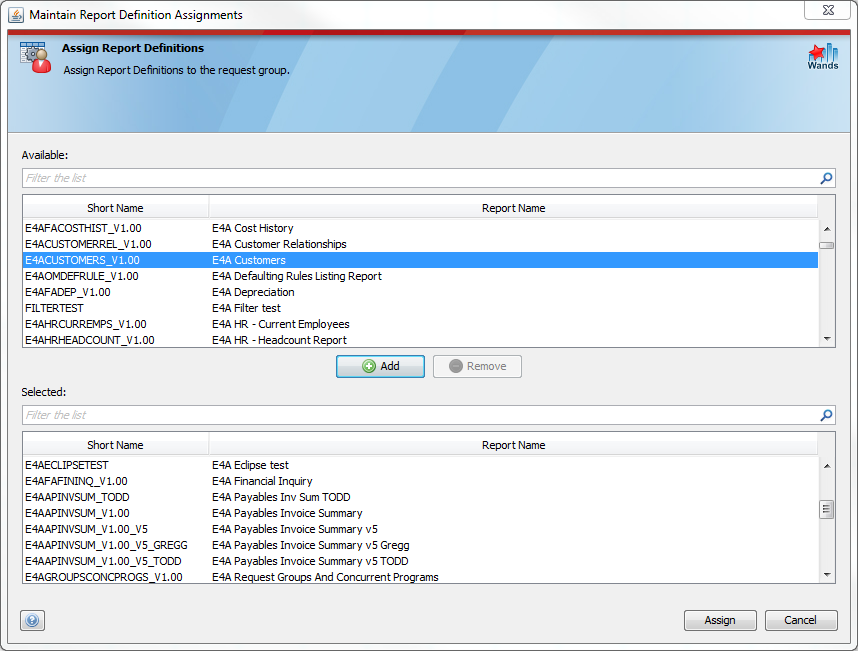The width and height of the screenshot is (858, 651).
Task: Sort Available list by Report Name header
Action: (x=513, y=208)
